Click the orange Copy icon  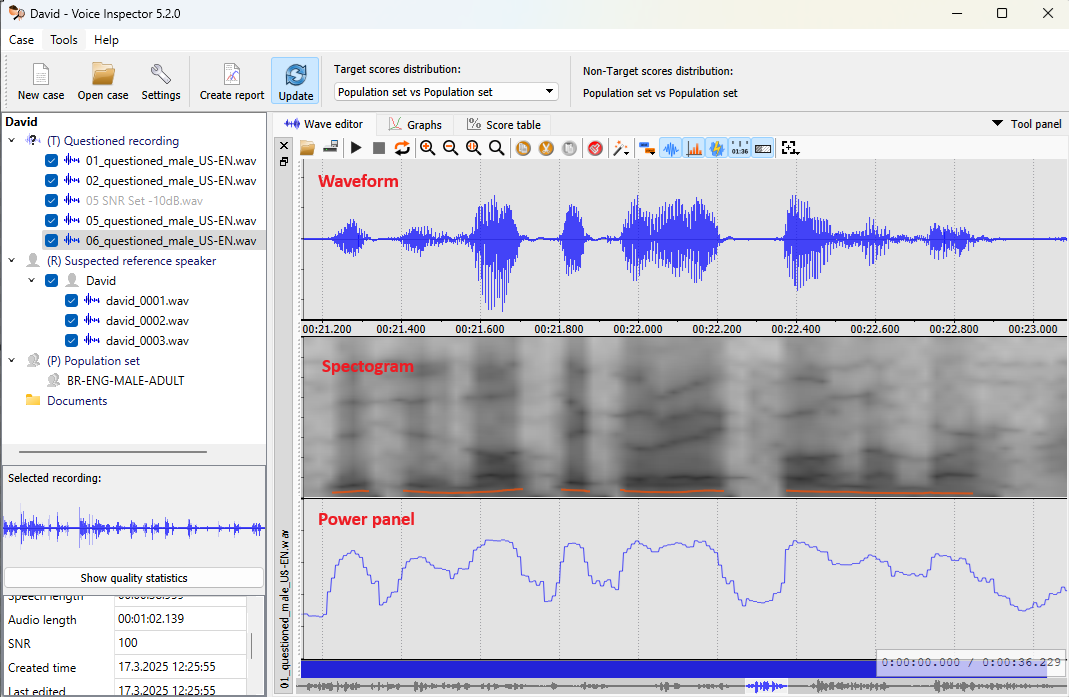(x=523, y=148)
